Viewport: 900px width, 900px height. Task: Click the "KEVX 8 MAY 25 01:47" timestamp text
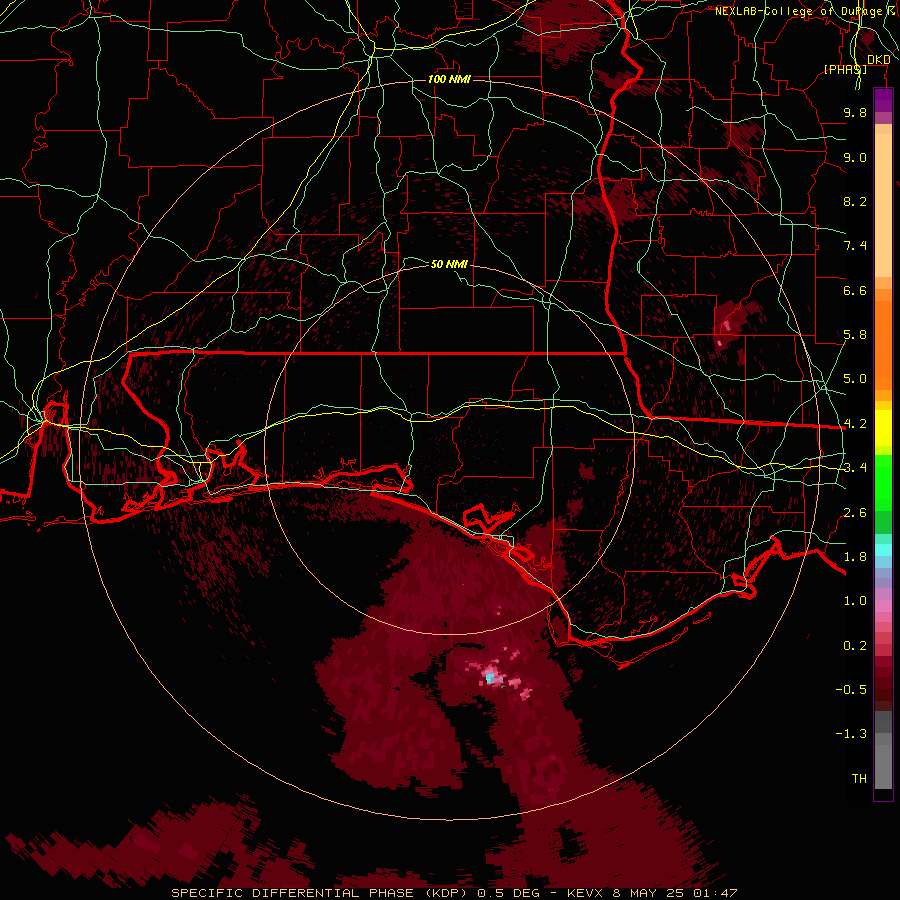pos(652,893)
